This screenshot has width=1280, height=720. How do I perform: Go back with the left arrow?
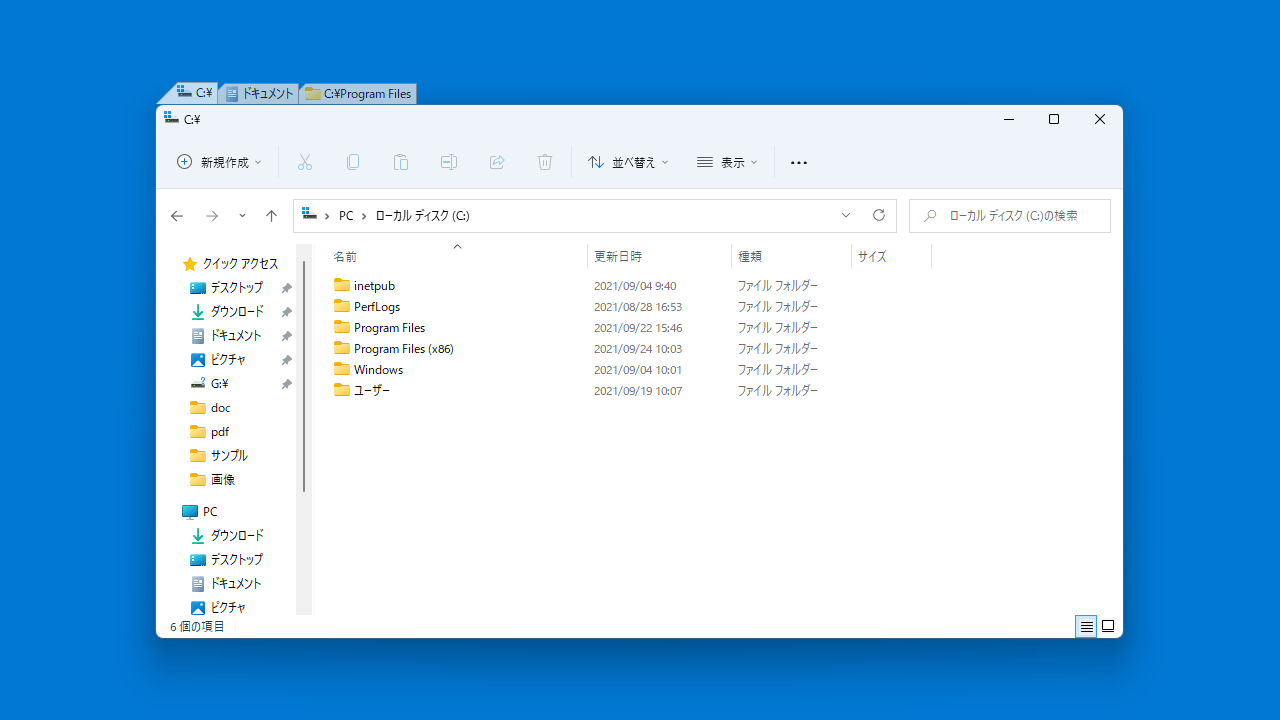[177, 216]
